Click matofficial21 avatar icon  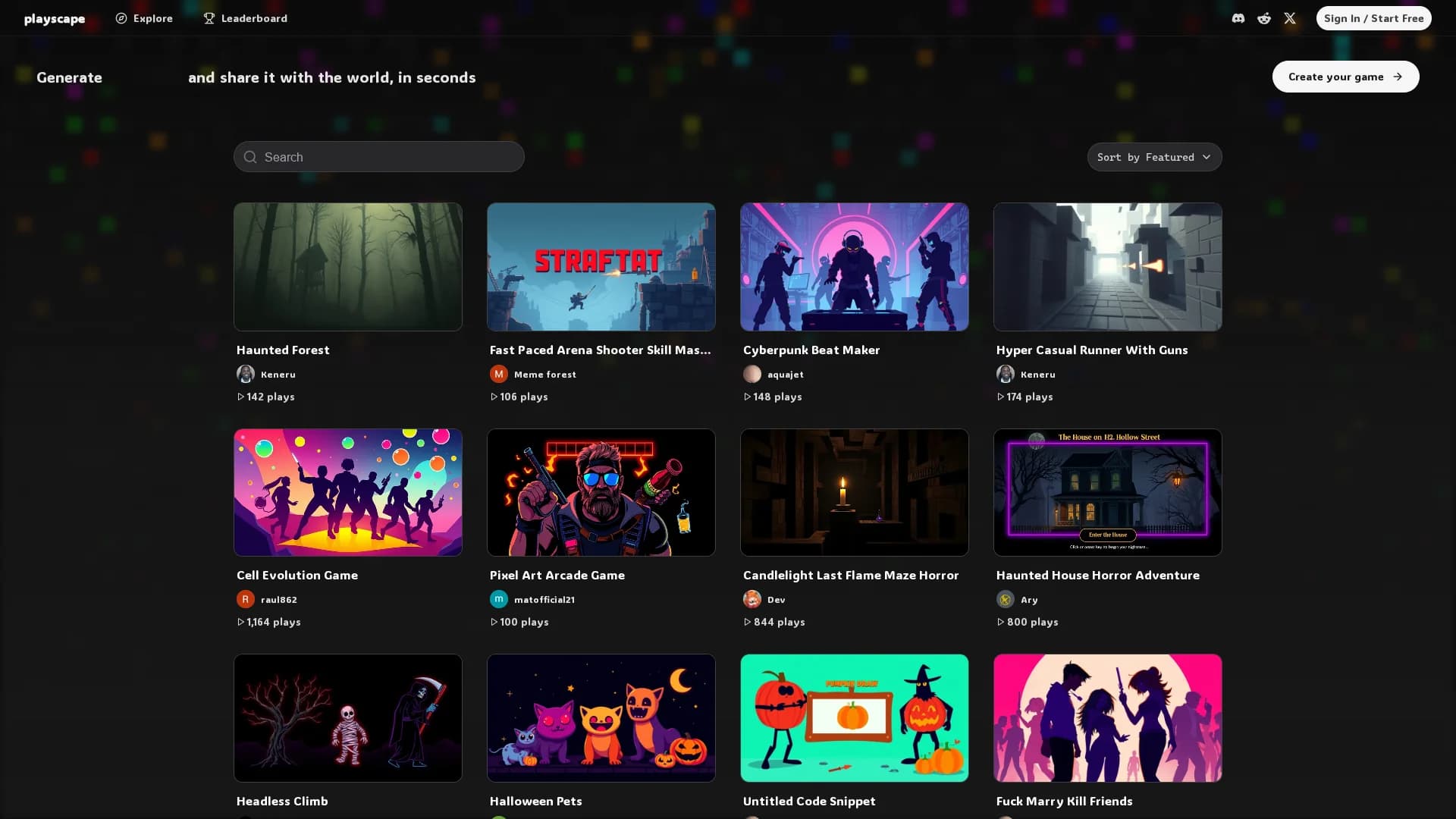499,599
